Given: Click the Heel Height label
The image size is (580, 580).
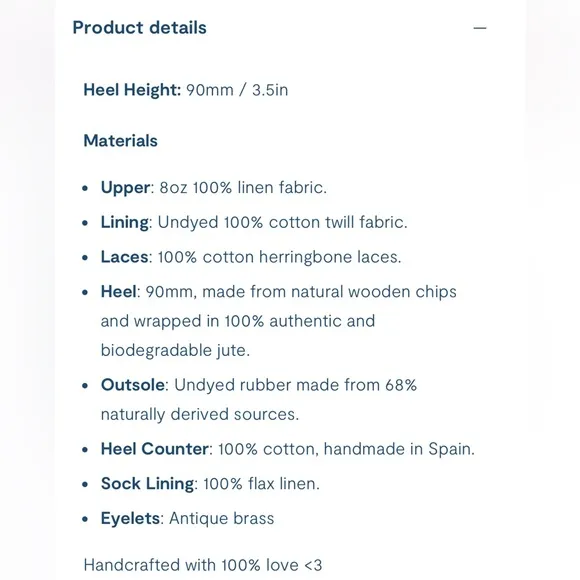Looking at the screenshot, I should [x=132, y=90].
